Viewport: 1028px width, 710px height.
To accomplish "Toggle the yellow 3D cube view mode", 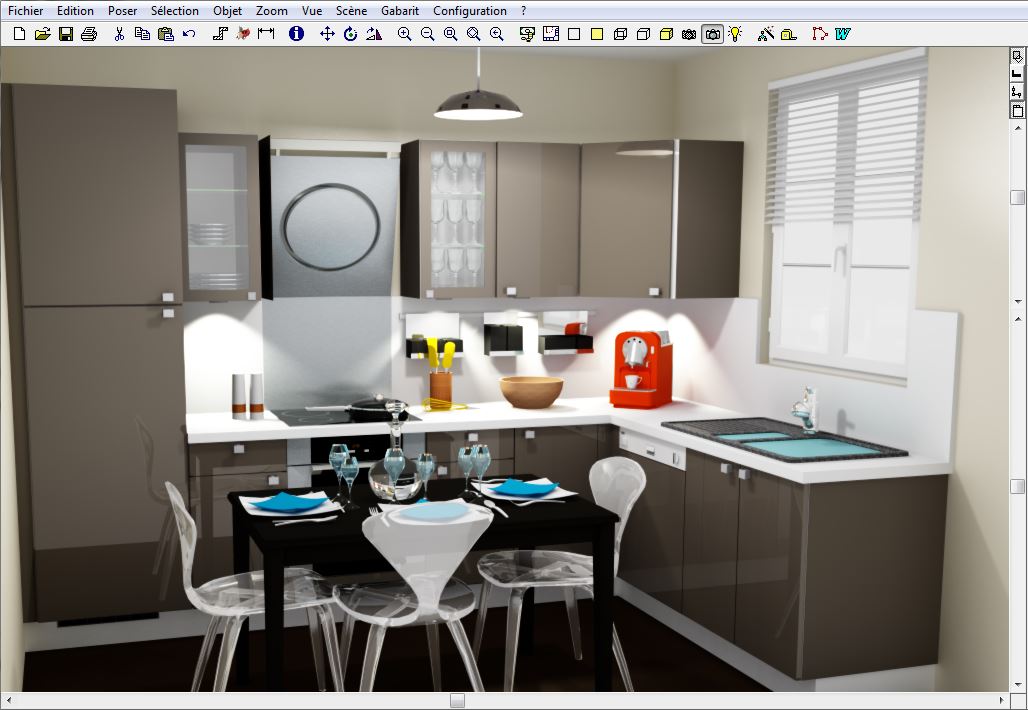I will (x=666, y=34).
